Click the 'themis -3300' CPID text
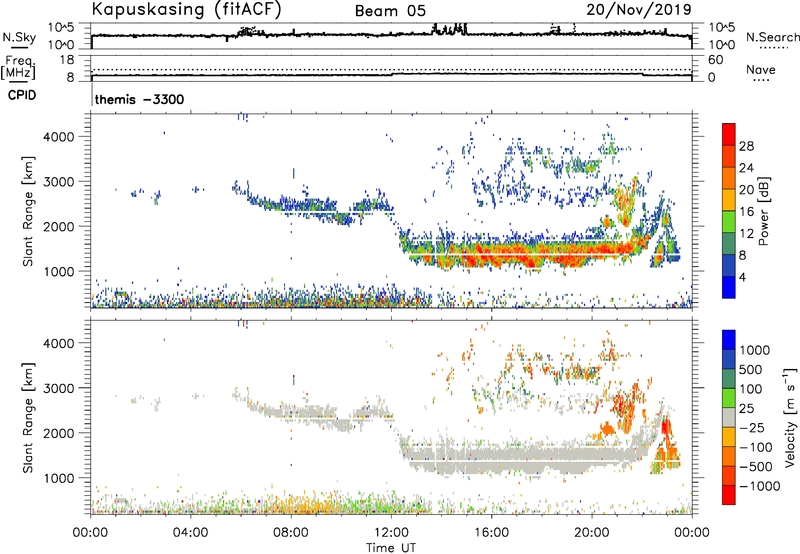This screenshot has width=800, height=554. click(139, 99)
